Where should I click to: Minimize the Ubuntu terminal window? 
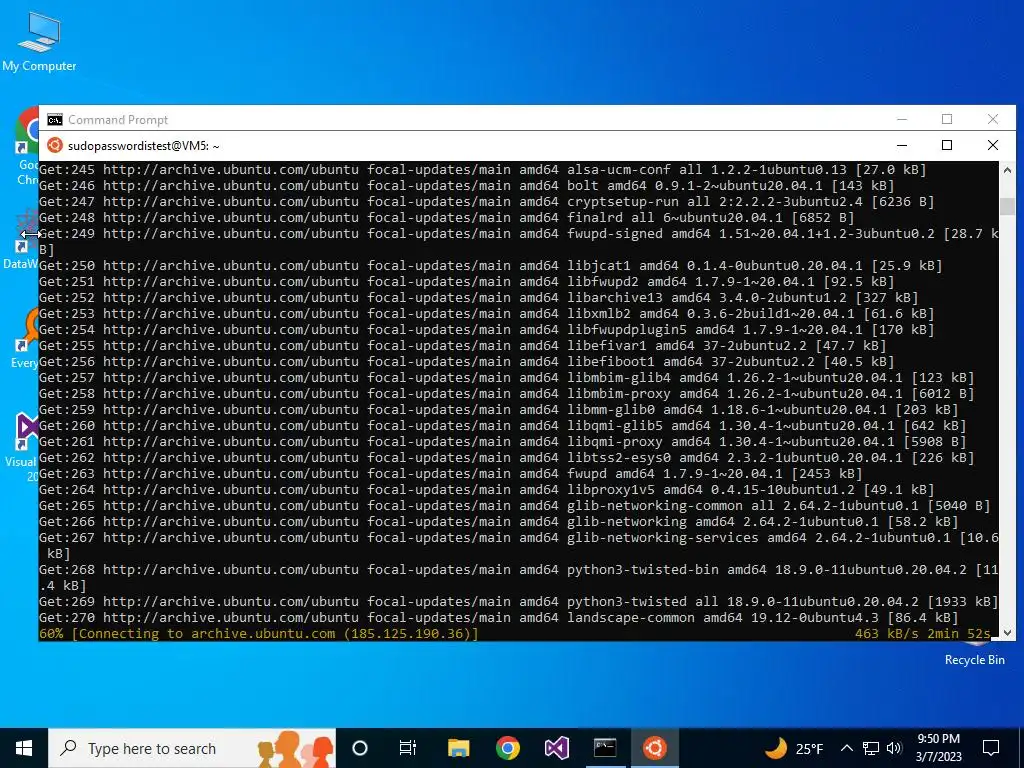[x=902, y=145]
